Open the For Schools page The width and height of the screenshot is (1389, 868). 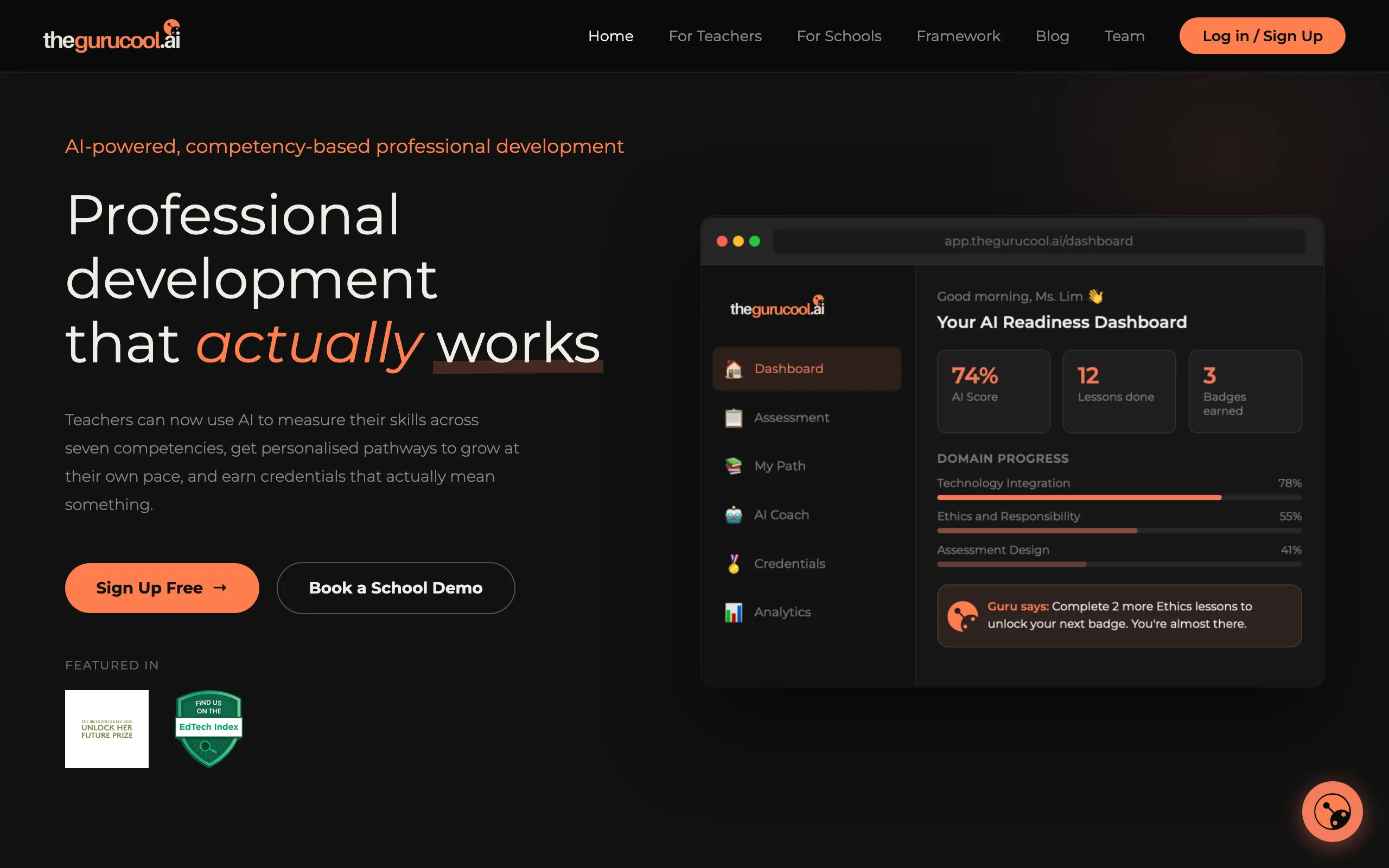coord(839,36)
